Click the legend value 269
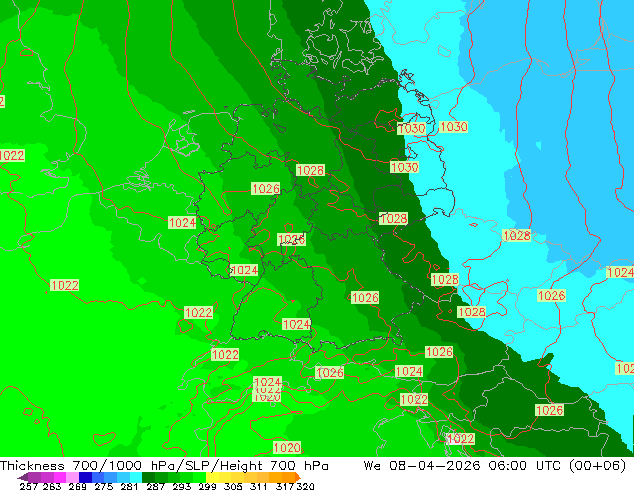This screenshot has width=634, height=490. coord(78,486)
